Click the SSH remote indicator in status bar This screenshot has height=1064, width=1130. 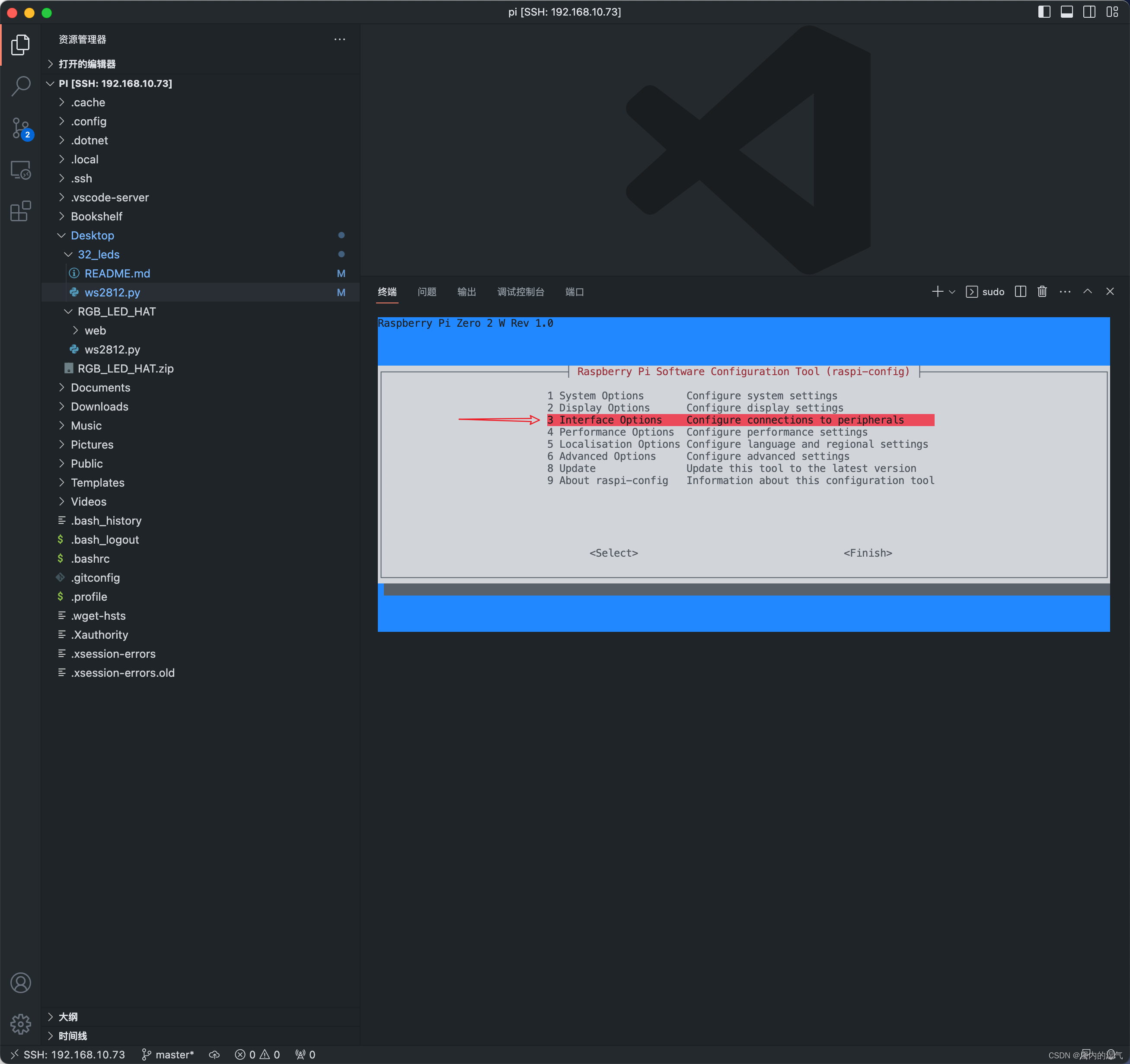point(67,1054)
